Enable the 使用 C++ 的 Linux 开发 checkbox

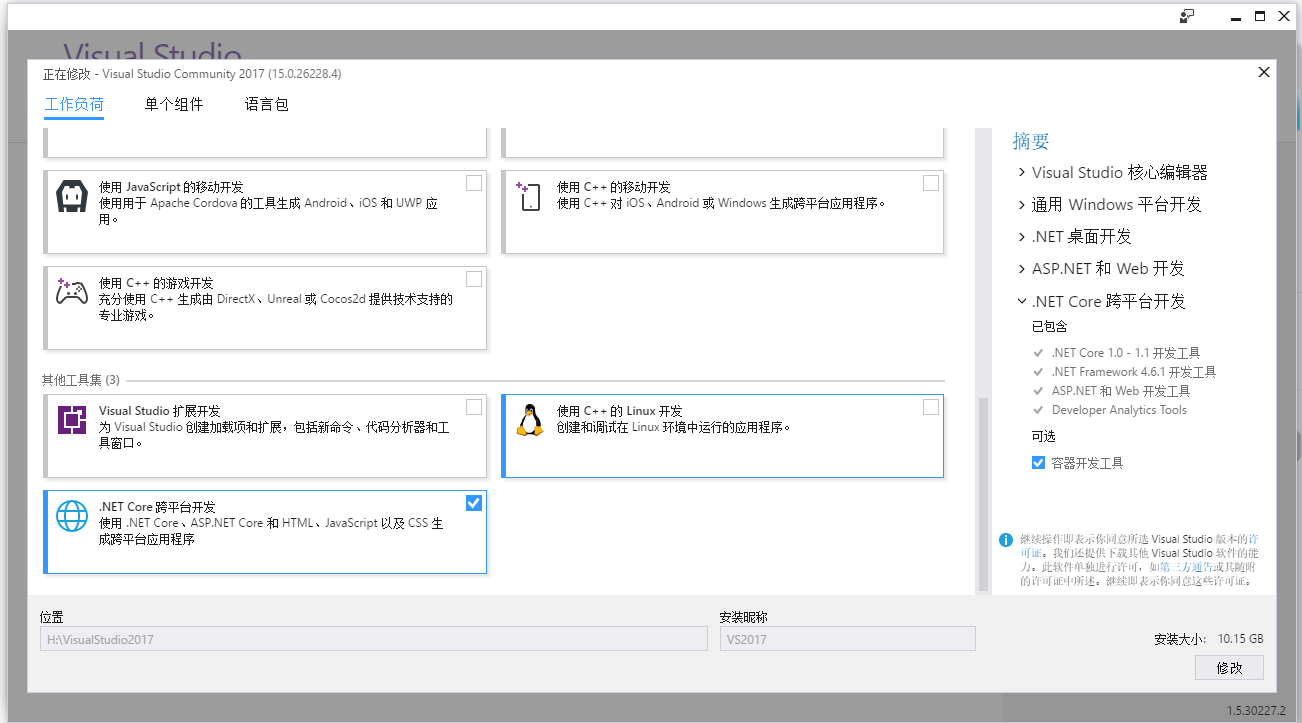(931, 407)
